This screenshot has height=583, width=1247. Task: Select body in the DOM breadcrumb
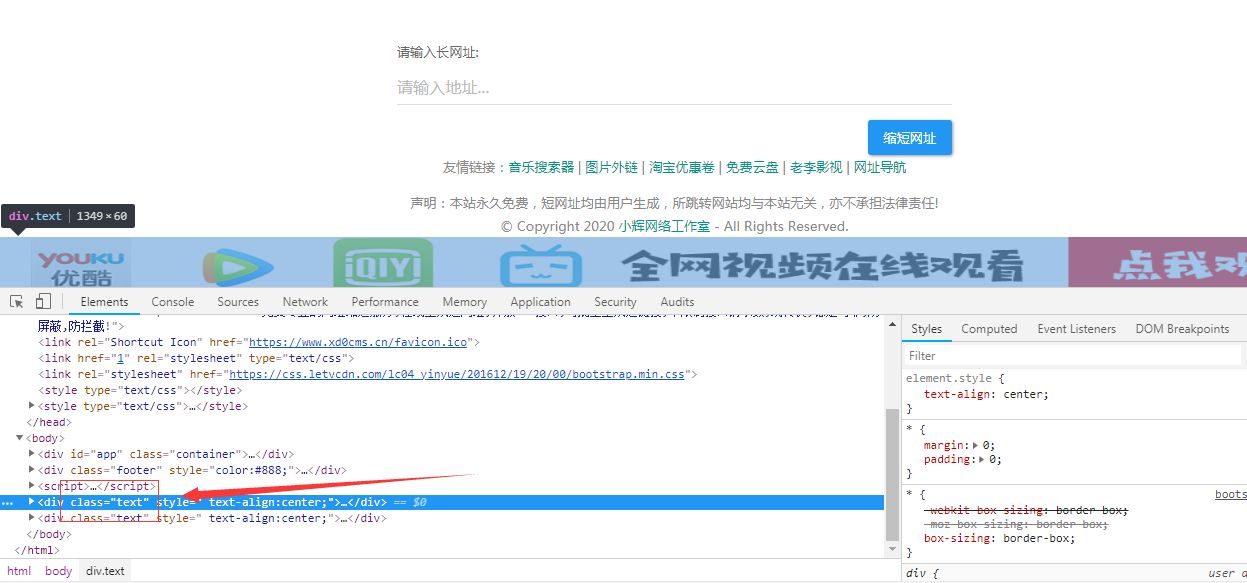(x=59, y=571)
